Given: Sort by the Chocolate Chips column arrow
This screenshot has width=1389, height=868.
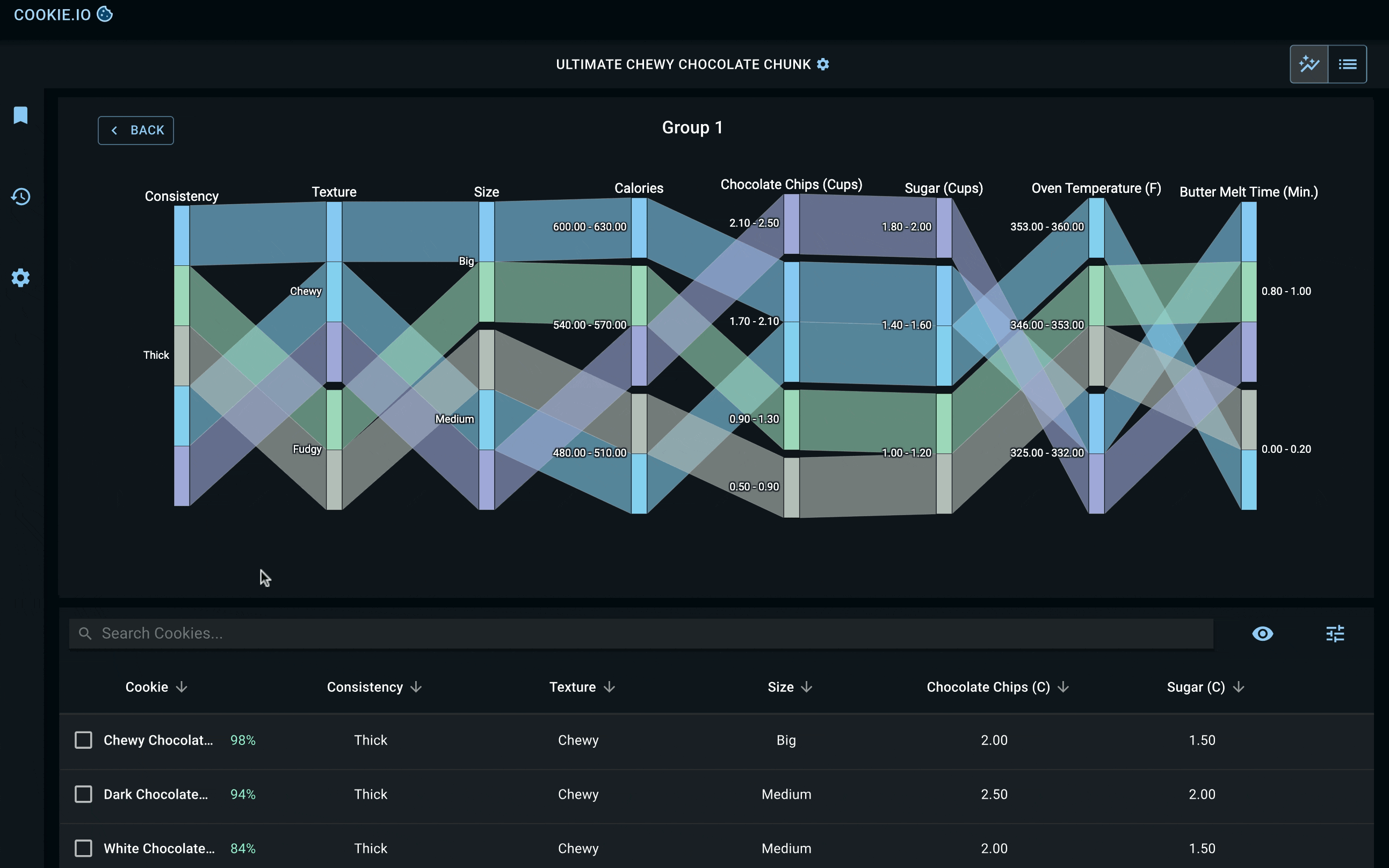Looking at the screenshot, I should 1063,687.
